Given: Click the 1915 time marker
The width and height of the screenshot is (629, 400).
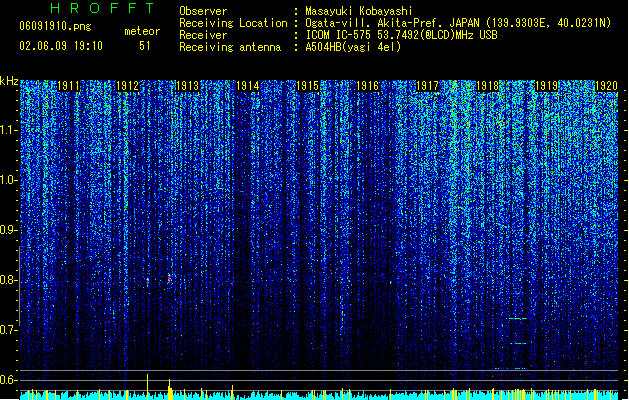Looking at the screenshot, I should coord(307,86).
